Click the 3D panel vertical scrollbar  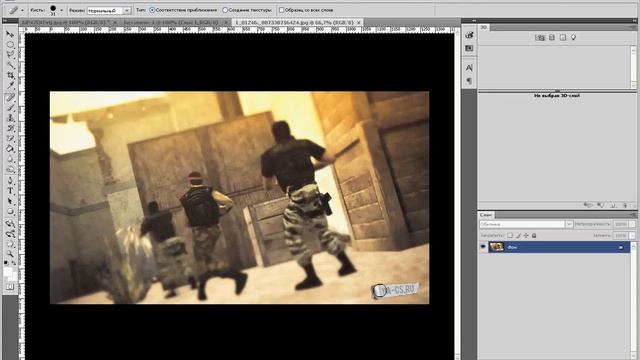point(633,67)
